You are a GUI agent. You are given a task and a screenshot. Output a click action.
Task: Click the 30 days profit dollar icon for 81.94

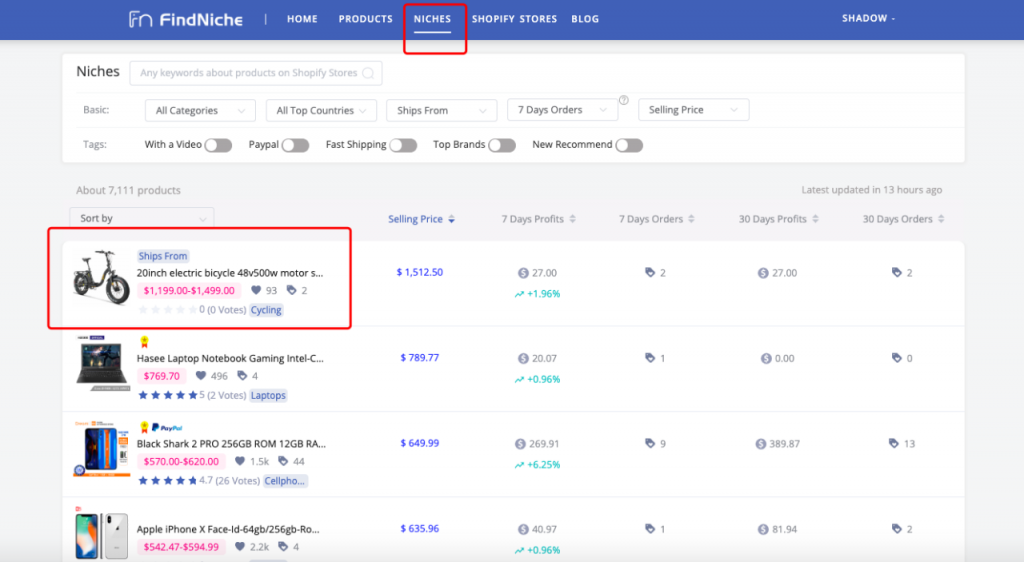click(763, 529)
